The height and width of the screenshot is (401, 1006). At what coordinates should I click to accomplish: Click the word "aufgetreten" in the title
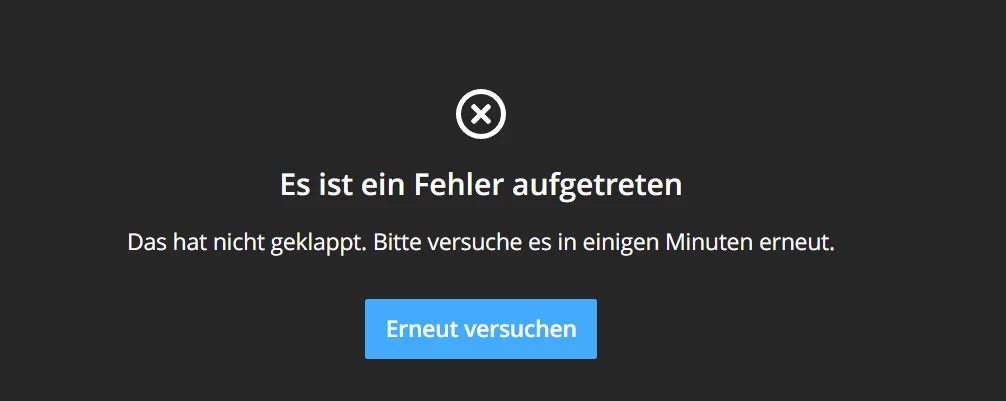[x=597, y=186]
